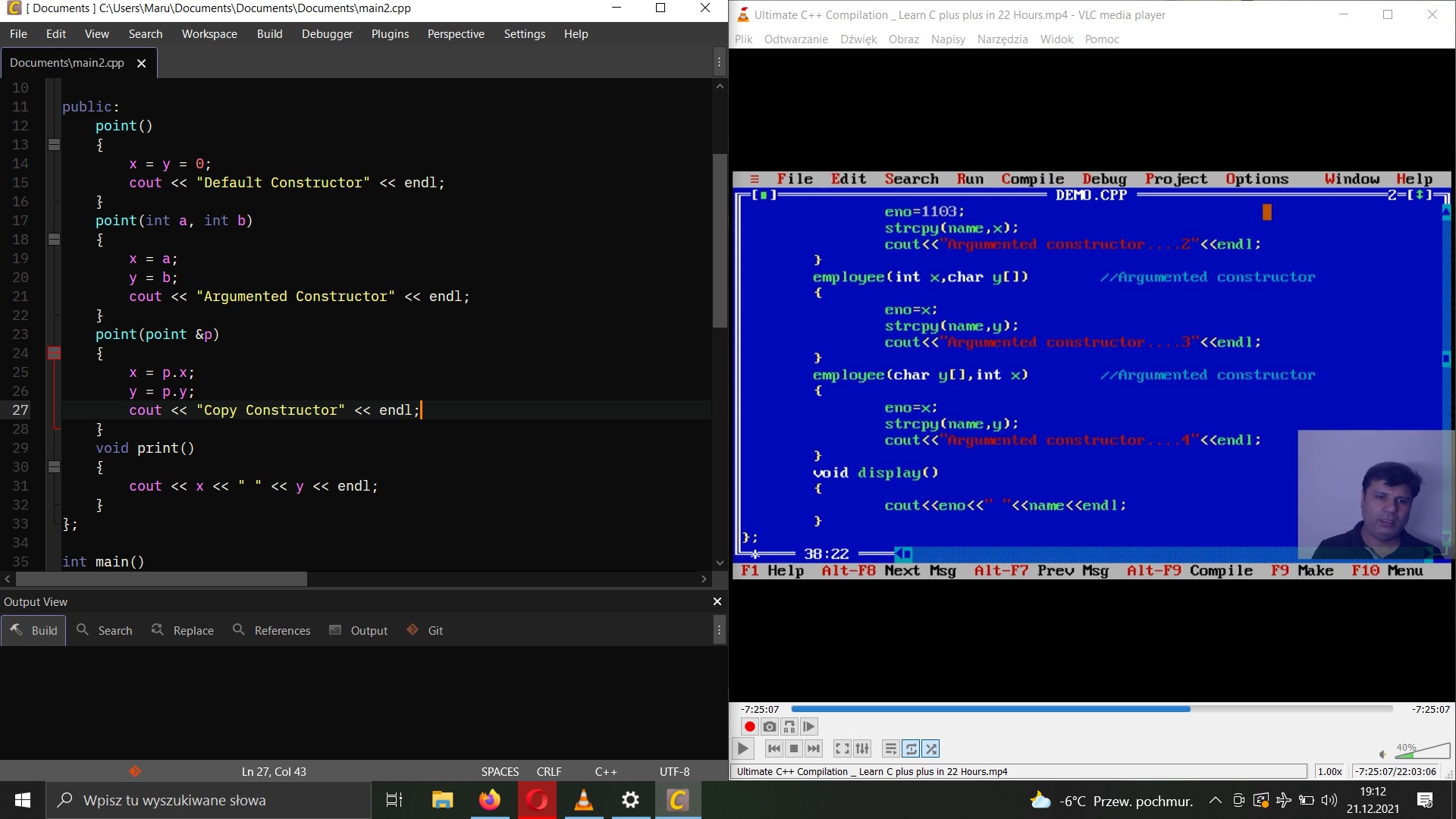Open the Narzędzia menu in VLC
The height and width of the screenshot is (819, 1456).
1003,39
